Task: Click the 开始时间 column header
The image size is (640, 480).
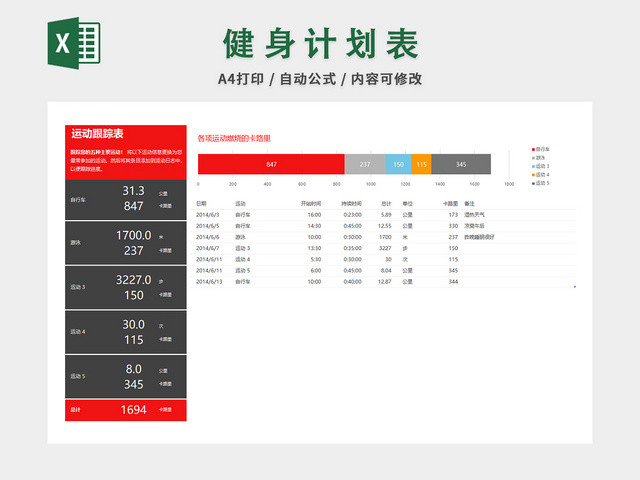Action: tap(311, 203)
